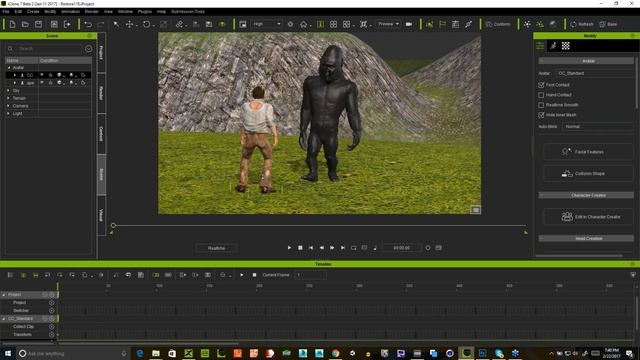Open the Render menu
Image resolution: width=640 pixels, height=360 pixels.
point(92,11)
